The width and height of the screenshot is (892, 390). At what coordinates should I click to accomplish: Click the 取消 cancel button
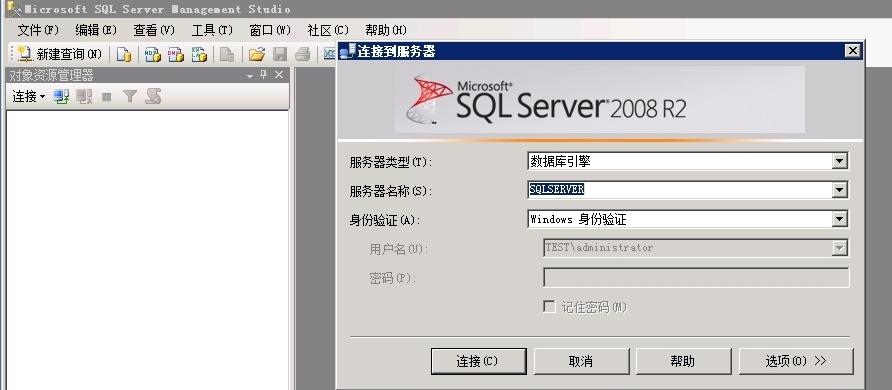coord(581,361)
